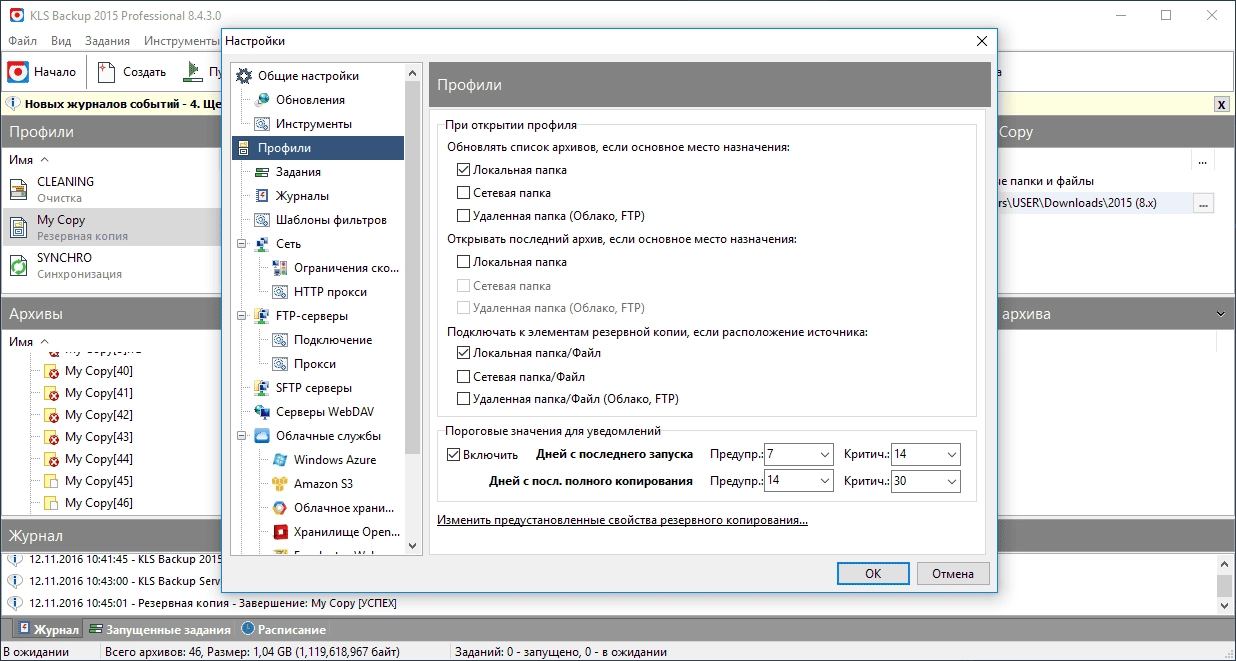Image resolution: width=1236 pixels, height=661 pixels.
Task: Click Отмена in the Настройки dialog
Action: tap(953, 574)
